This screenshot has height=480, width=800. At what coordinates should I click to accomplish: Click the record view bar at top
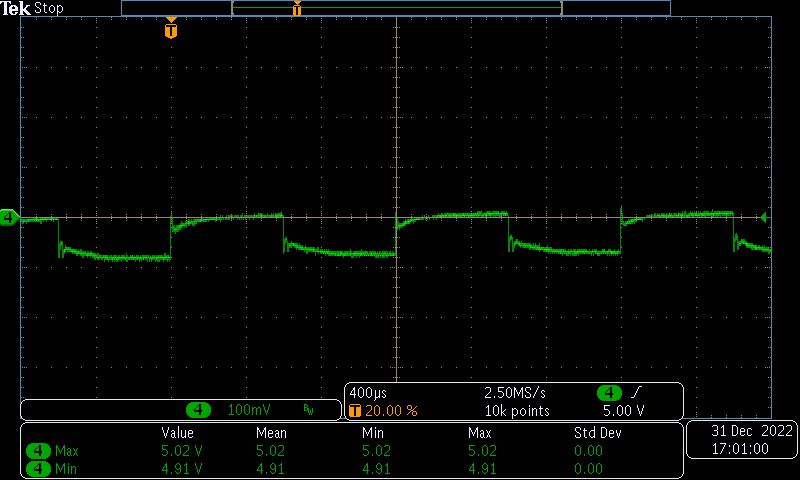(x=395, y=8)
